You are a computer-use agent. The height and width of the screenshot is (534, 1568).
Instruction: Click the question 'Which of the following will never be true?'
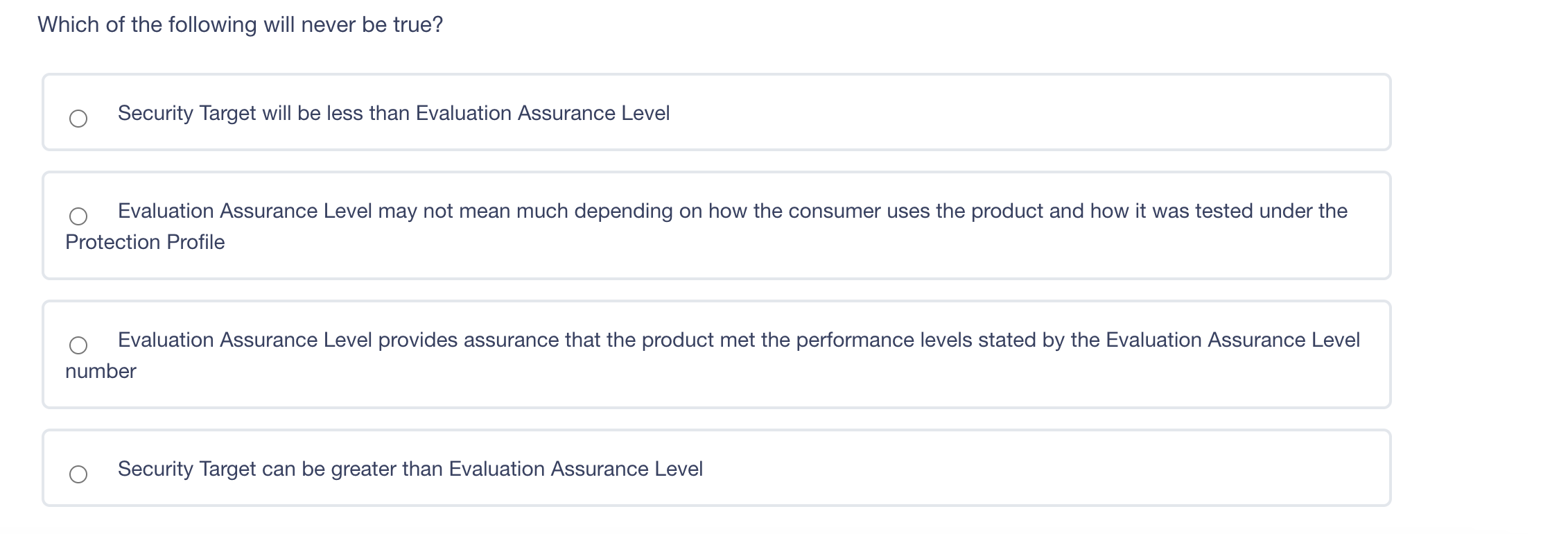[240, 25]
